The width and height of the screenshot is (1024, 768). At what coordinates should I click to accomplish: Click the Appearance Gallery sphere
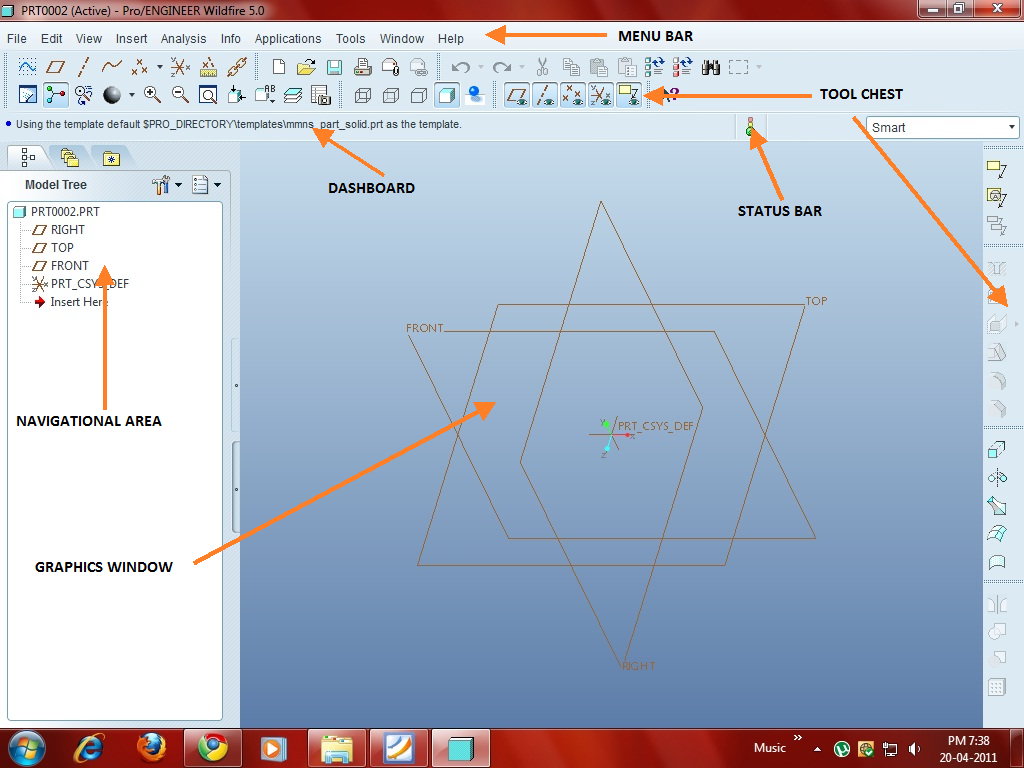(x=112, y=95)
